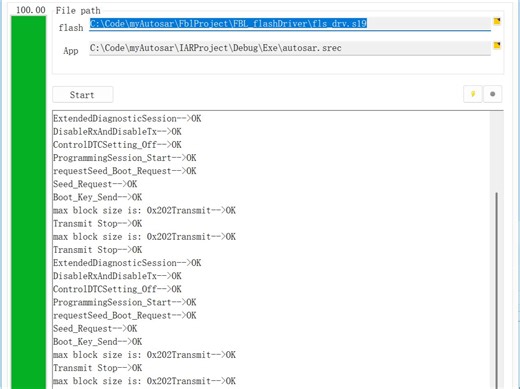Select the second ProgrammingSession_Start-->OK log line
Viewport: 520px width, 389px height.
(x=125, y=302)
